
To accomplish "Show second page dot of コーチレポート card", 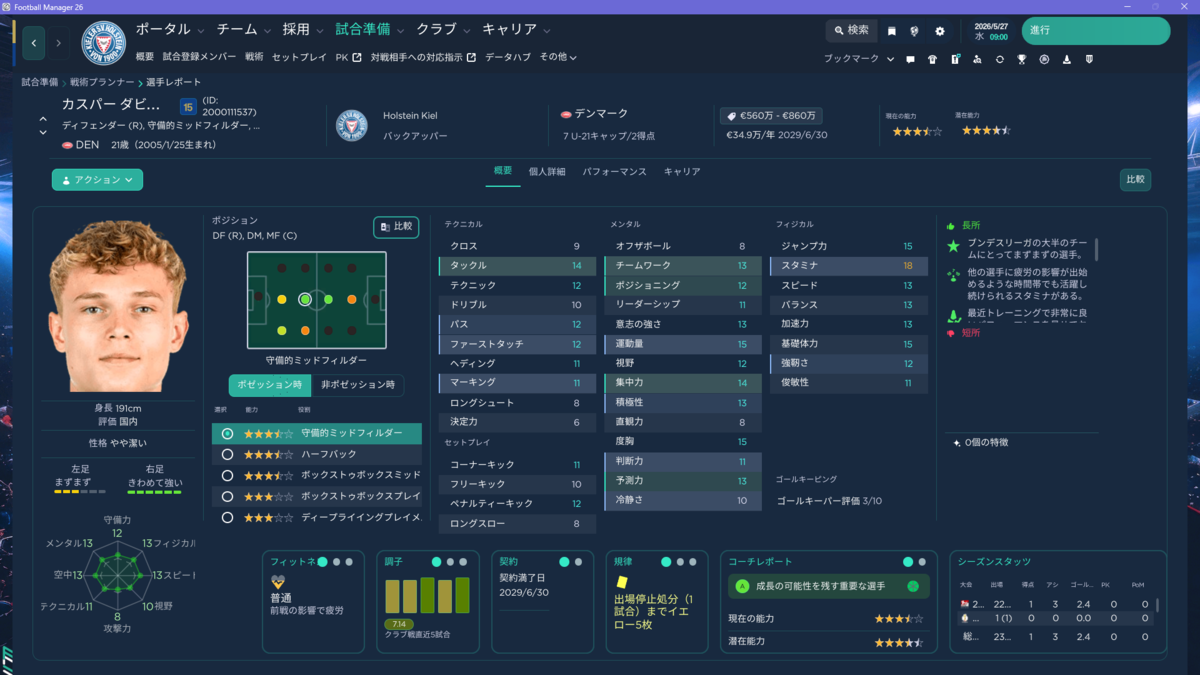I will tap(922, 562).
